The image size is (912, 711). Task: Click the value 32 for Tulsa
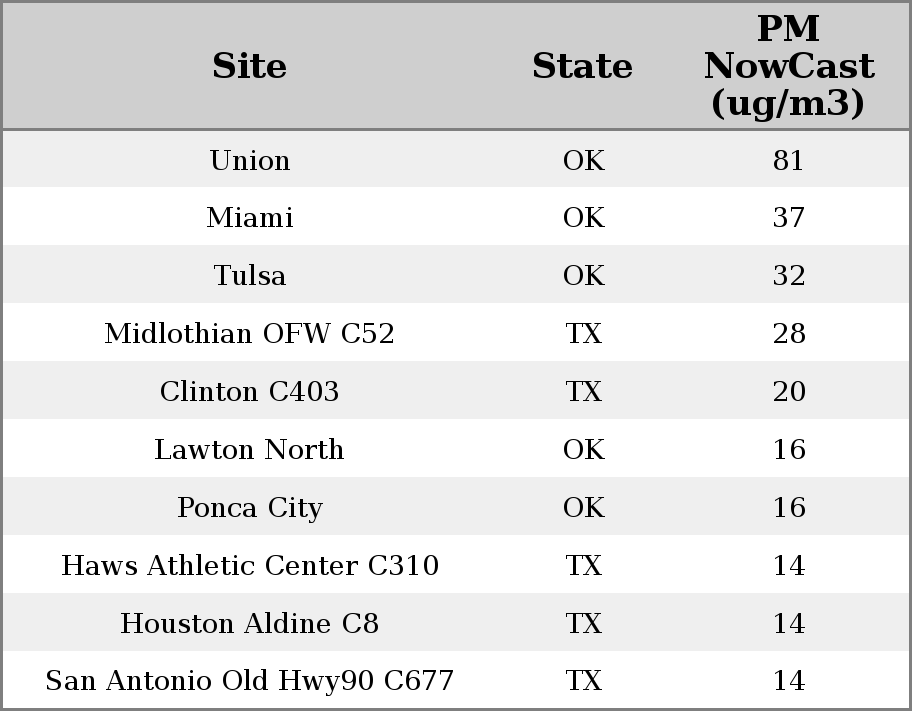pos(789,275)
